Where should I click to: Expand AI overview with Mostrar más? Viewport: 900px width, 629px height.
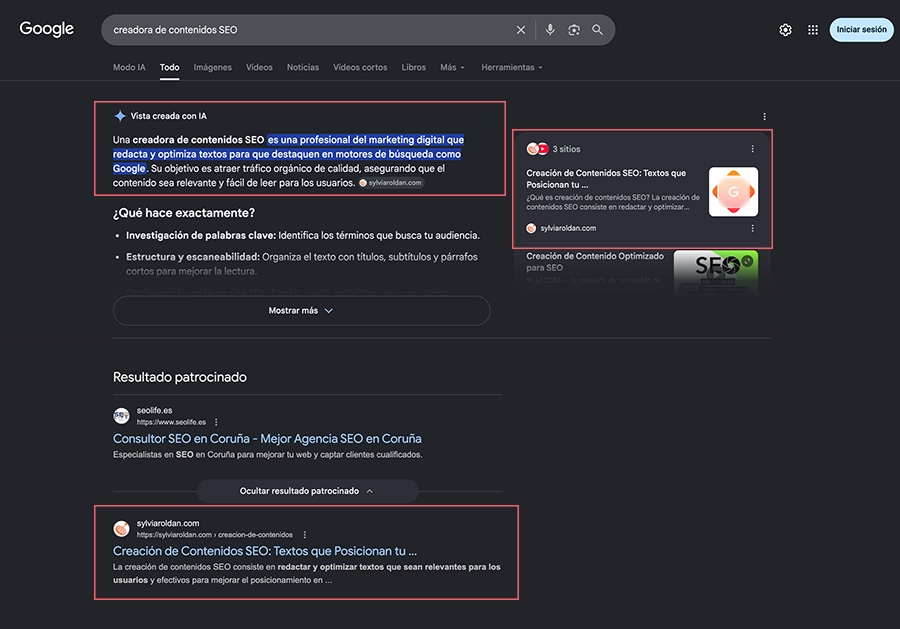tap(301, 310)
